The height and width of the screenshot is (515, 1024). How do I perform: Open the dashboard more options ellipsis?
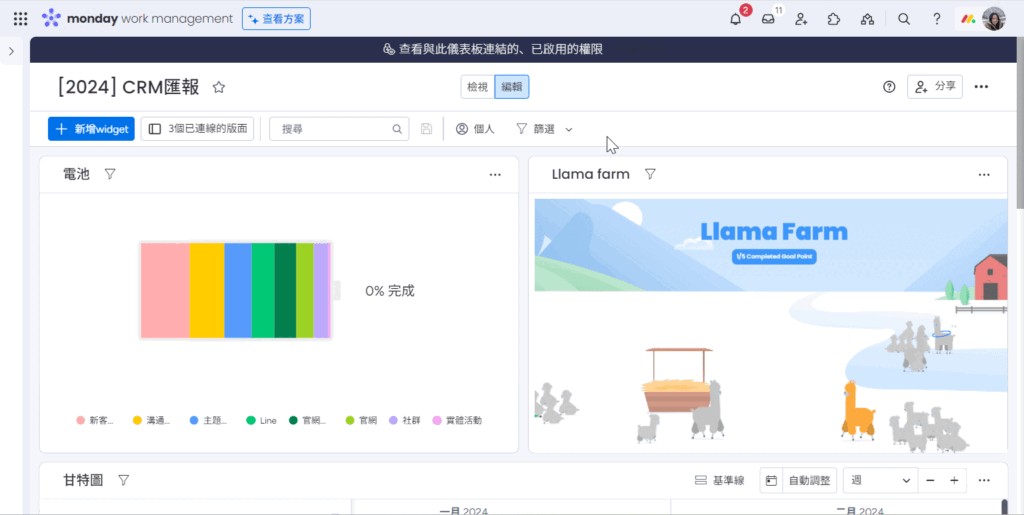click(981, 87)
